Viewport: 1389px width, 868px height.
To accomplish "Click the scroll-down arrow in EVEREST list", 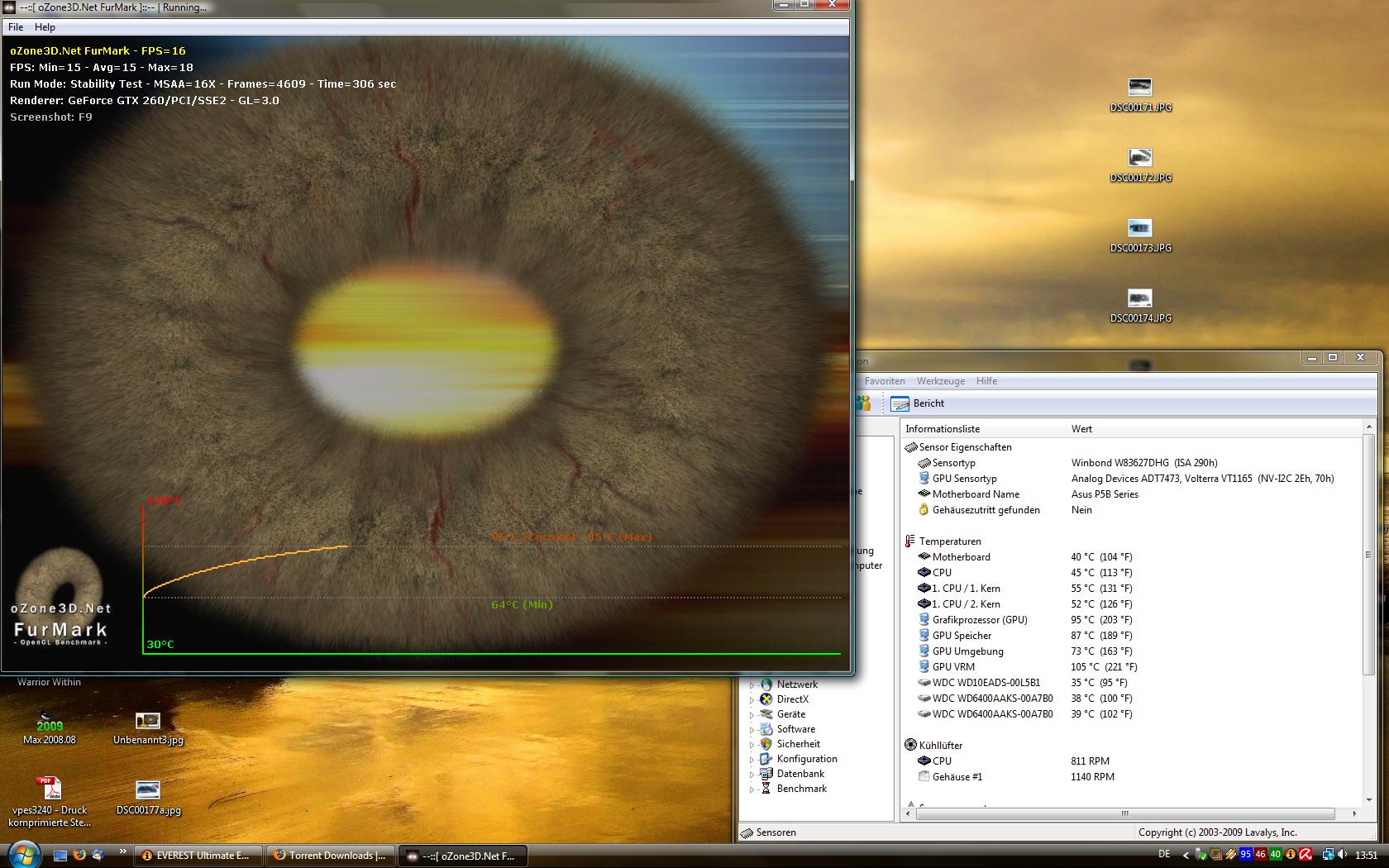I will click(x=1368, y=799).
